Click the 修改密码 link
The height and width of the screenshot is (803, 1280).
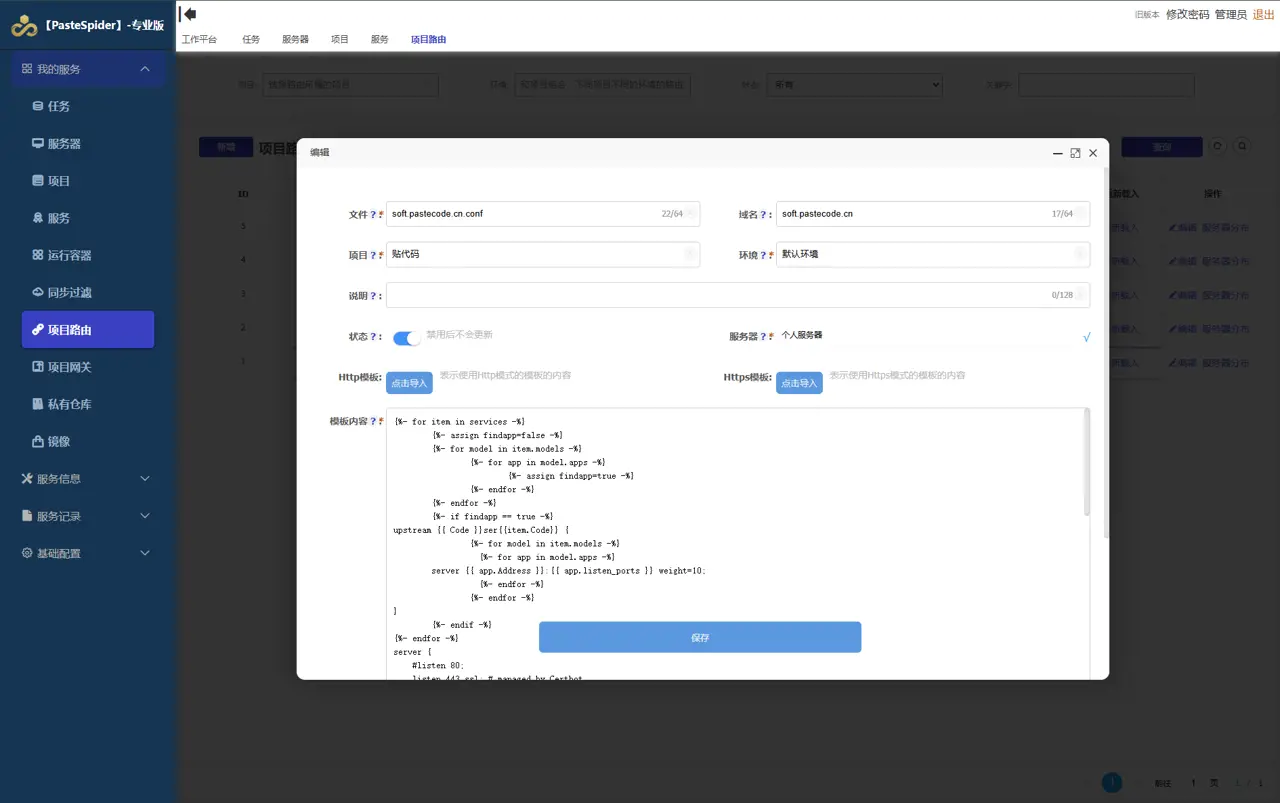click(1187, 15)
